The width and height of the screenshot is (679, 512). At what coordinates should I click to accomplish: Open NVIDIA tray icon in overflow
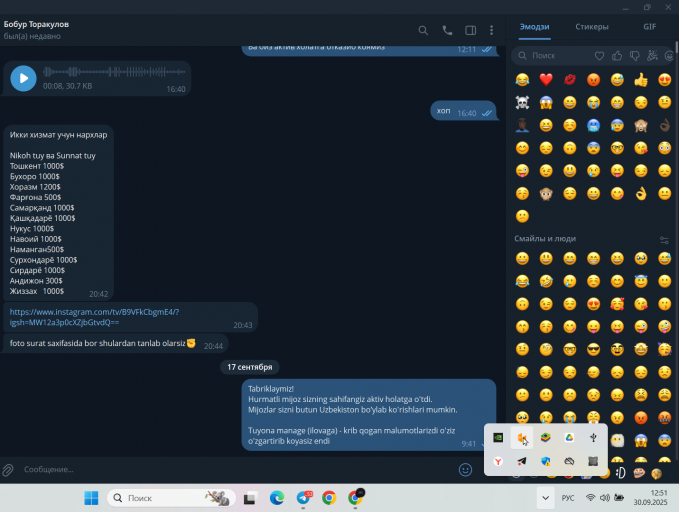click(x=498, y=438)
